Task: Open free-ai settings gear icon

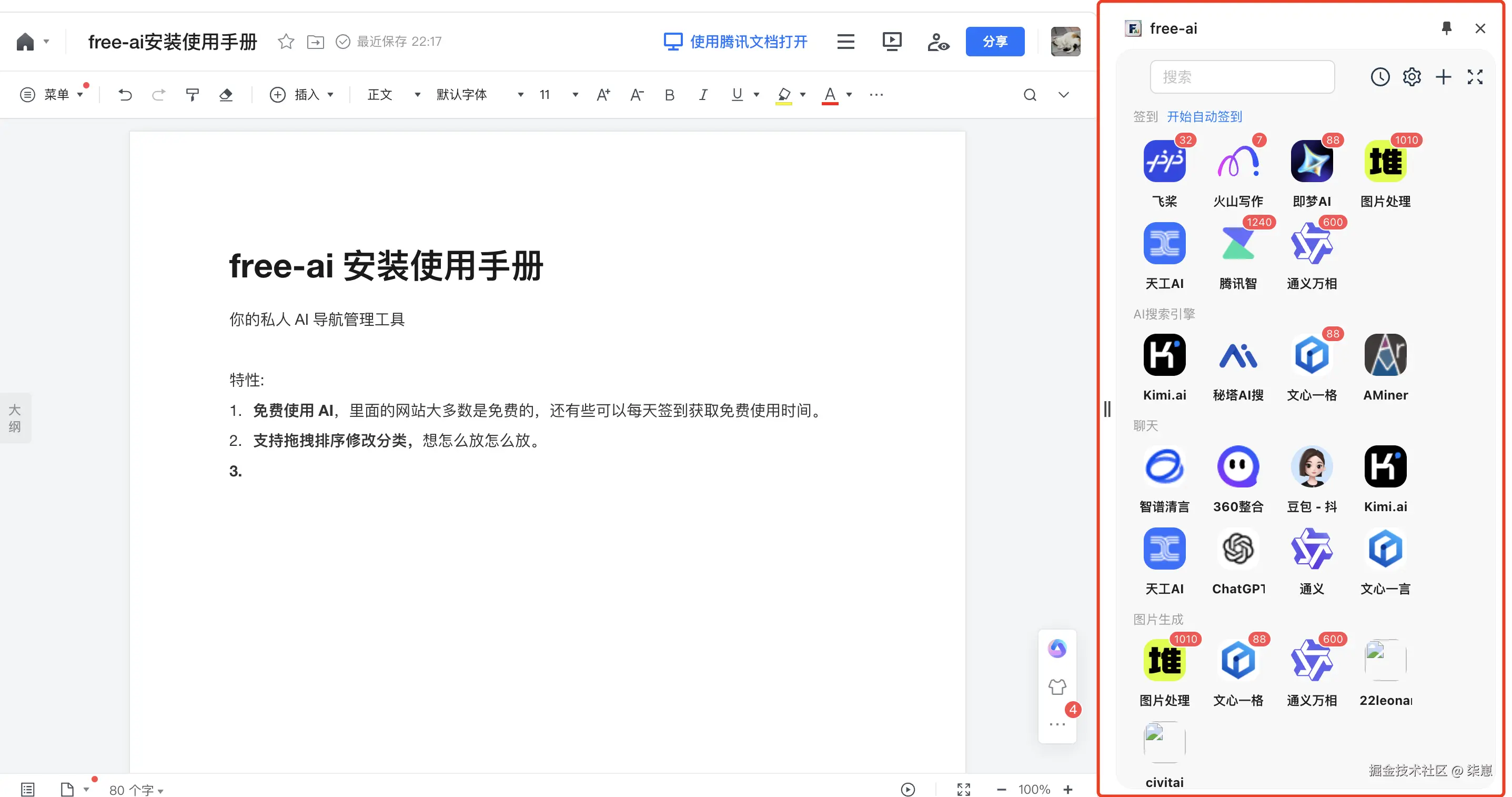Action: [1412, 77]
